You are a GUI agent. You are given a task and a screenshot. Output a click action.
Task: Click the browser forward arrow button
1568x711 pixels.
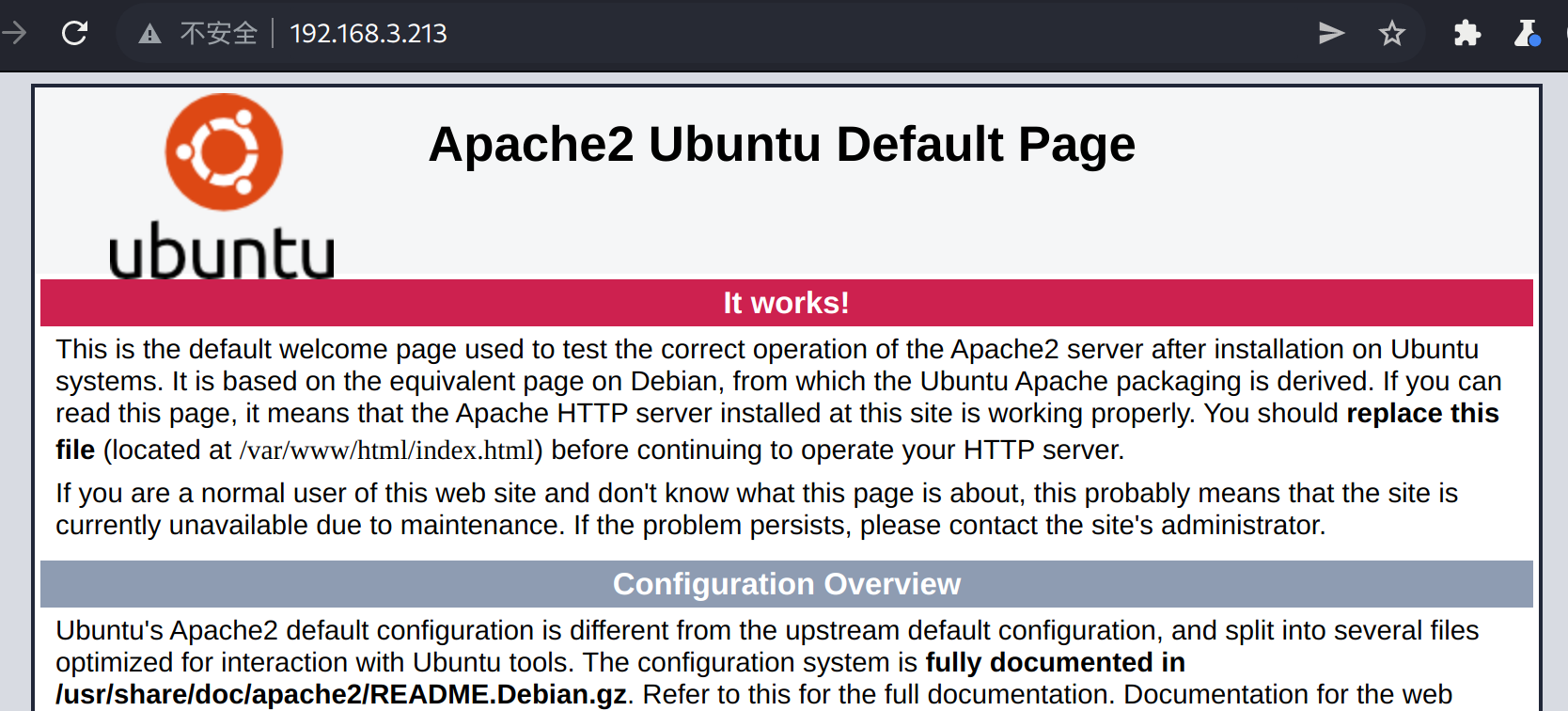[x=13, y=34]
